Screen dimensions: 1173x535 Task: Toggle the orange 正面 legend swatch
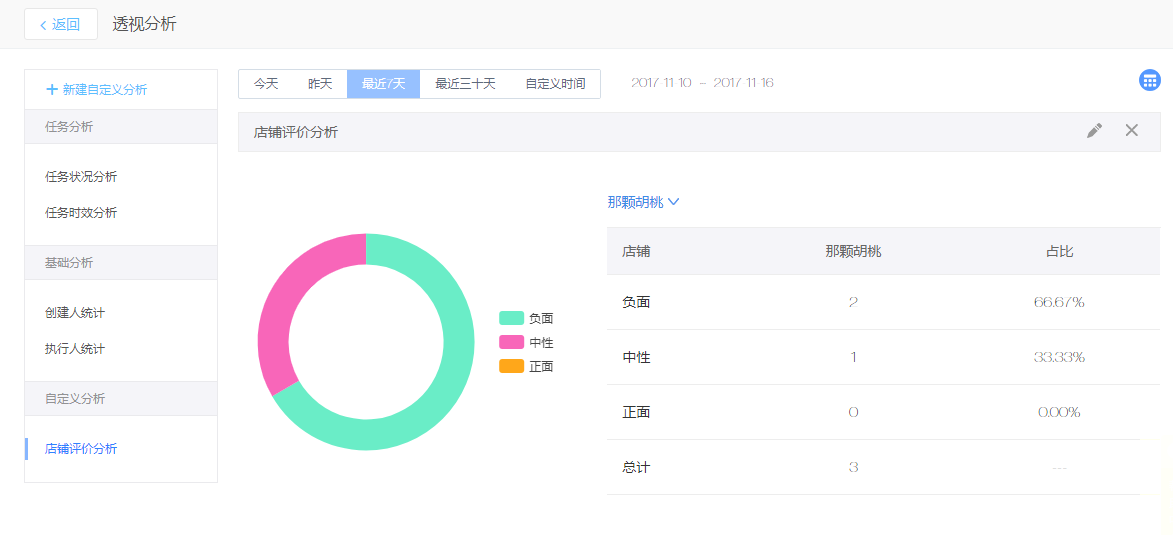coord(511,366)
